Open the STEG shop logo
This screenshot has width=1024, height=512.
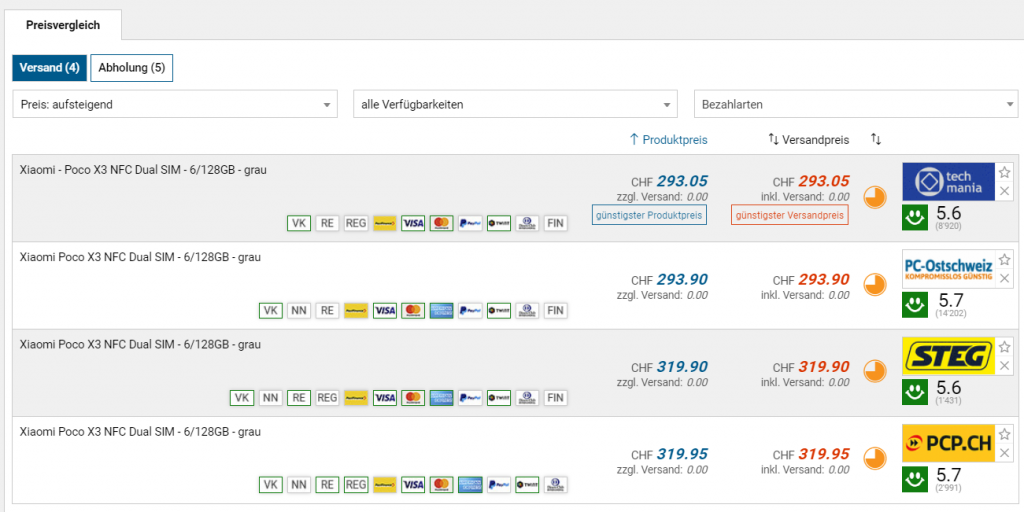click(x=948, y=356)
